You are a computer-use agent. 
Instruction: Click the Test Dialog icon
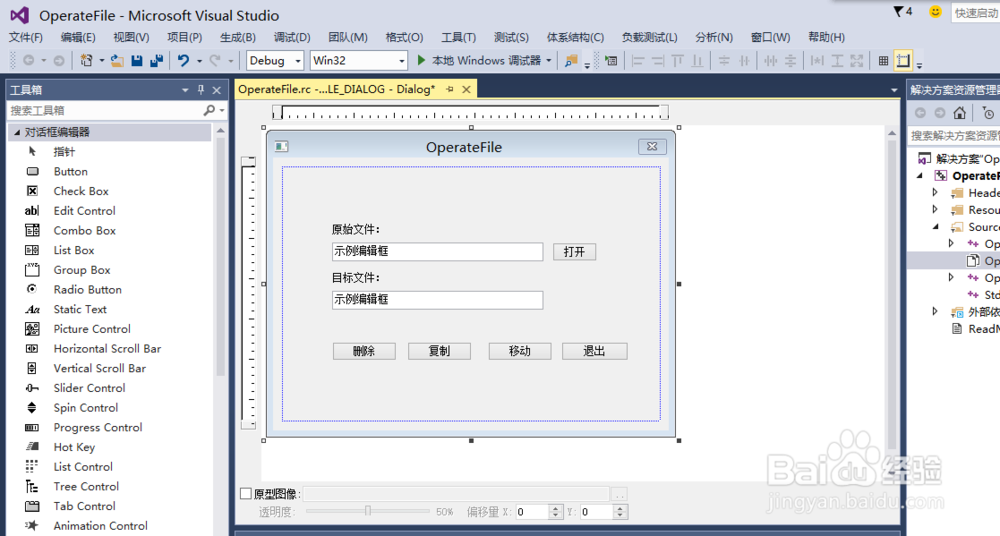pos(611,61)
